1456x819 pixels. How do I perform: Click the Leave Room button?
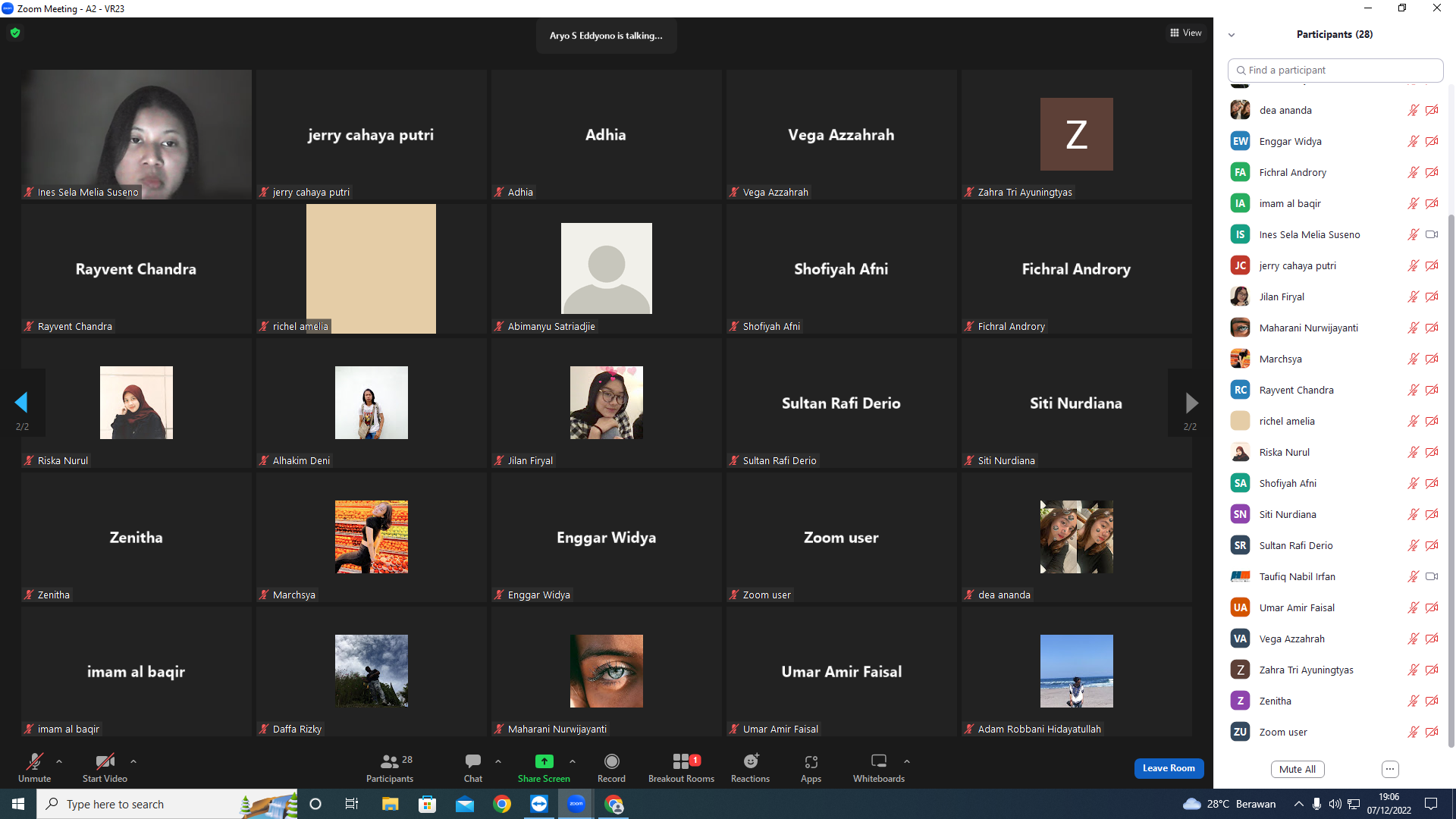pyautogui.click(x=1169, y=768)
